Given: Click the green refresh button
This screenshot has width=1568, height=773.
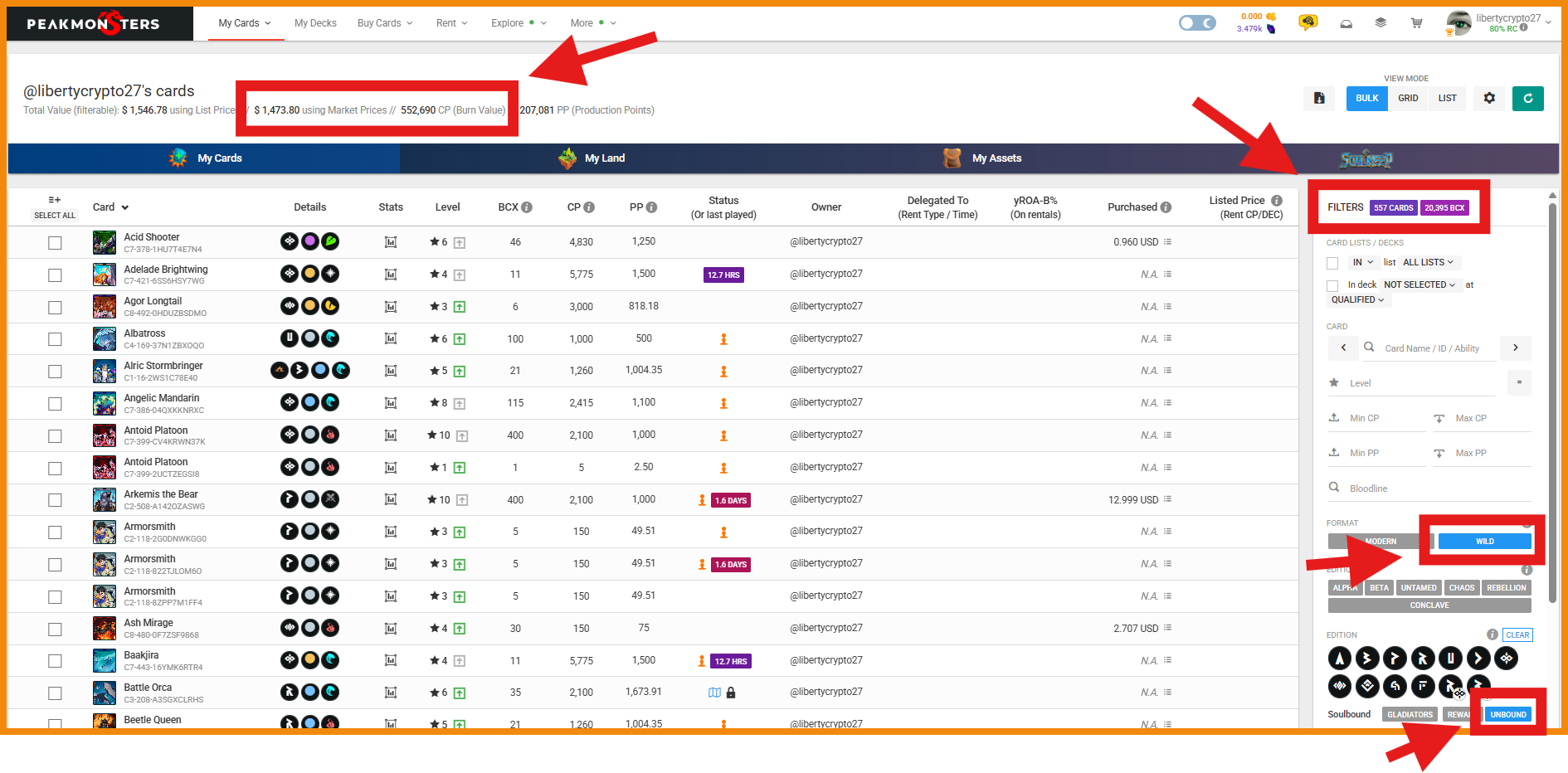Looking at the screenshot, I should (x=1527, y=98).
